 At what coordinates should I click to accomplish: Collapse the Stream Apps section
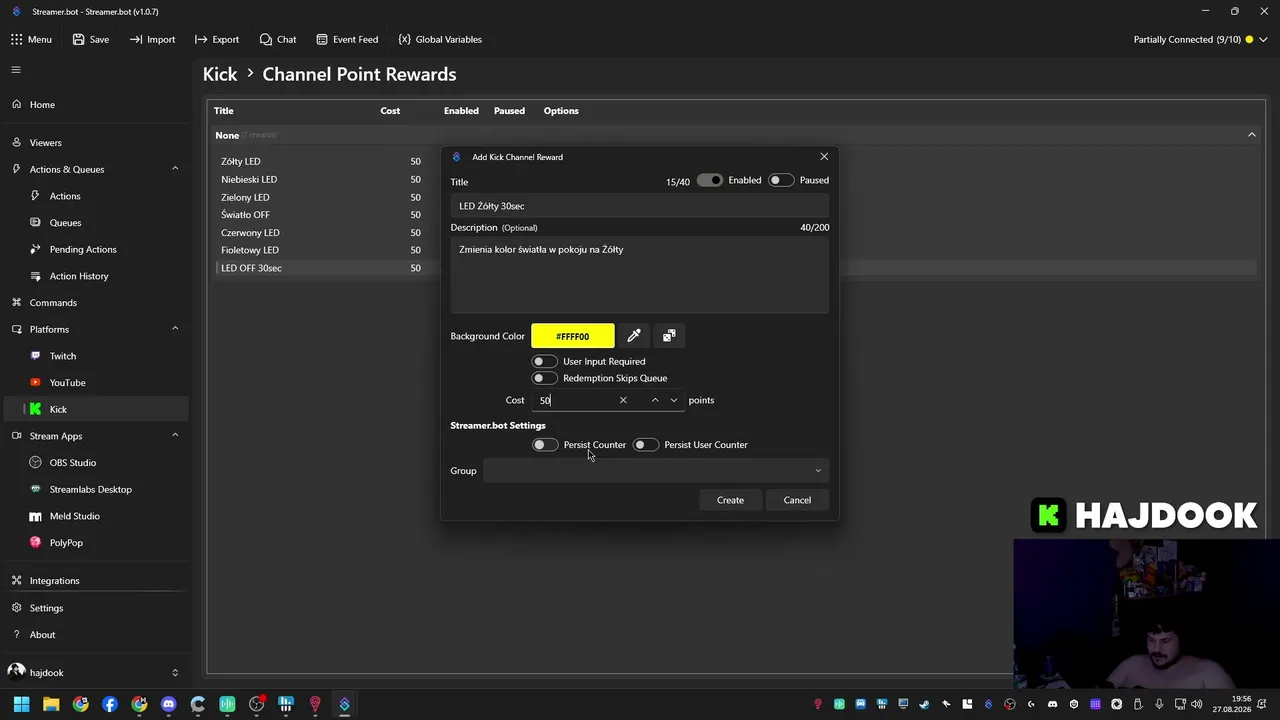click(x=175, y=436)
